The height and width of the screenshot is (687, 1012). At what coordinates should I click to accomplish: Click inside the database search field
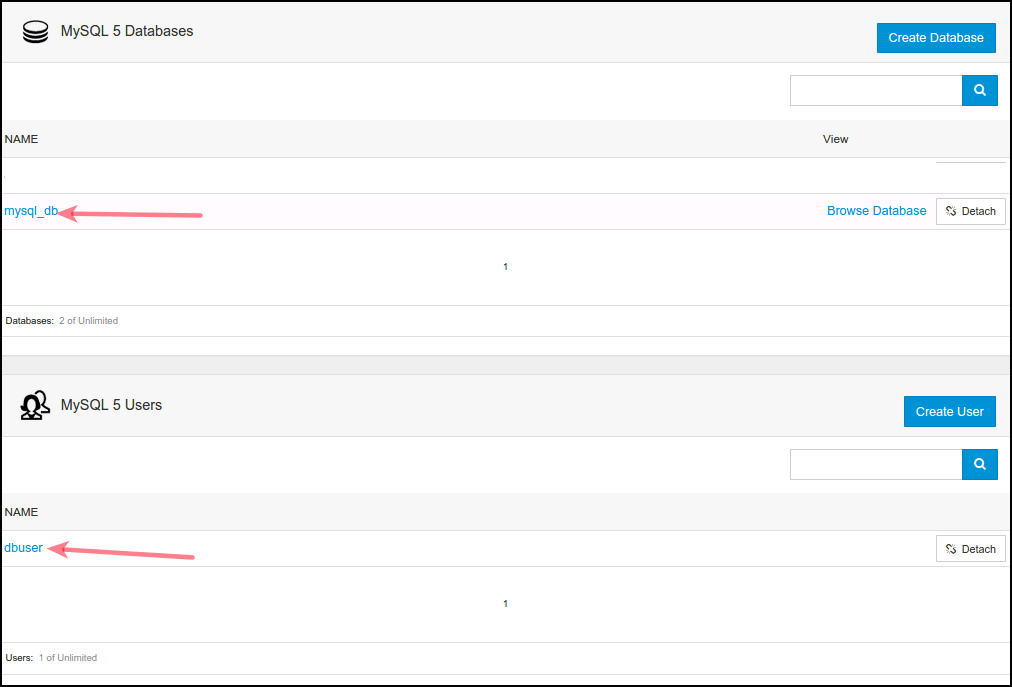pos(875,90)
